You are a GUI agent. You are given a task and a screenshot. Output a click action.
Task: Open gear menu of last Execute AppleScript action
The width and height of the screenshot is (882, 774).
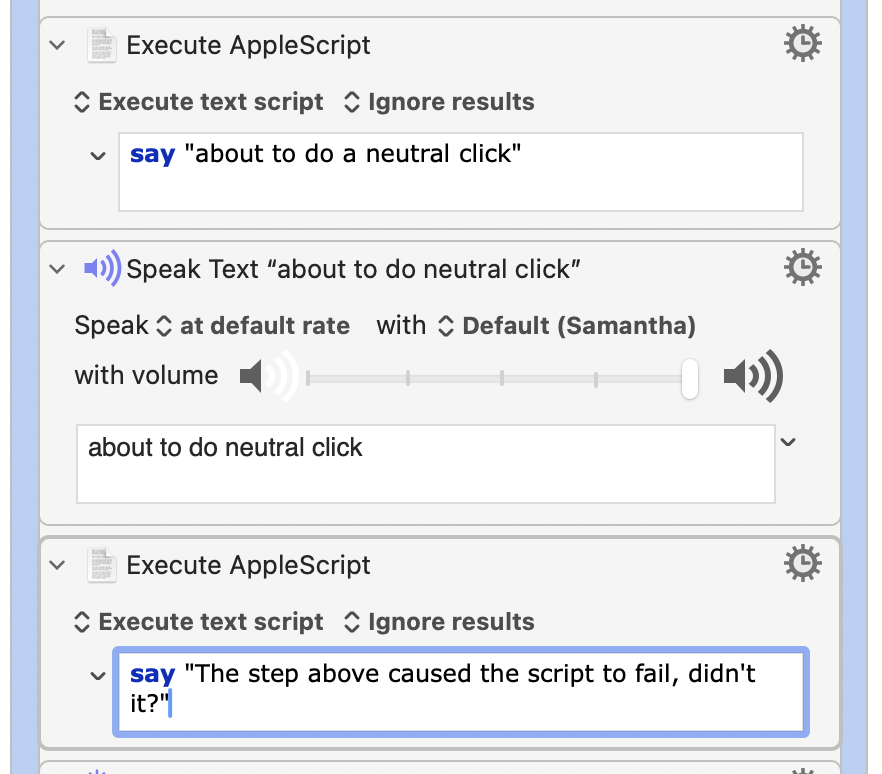pos(802,563)
